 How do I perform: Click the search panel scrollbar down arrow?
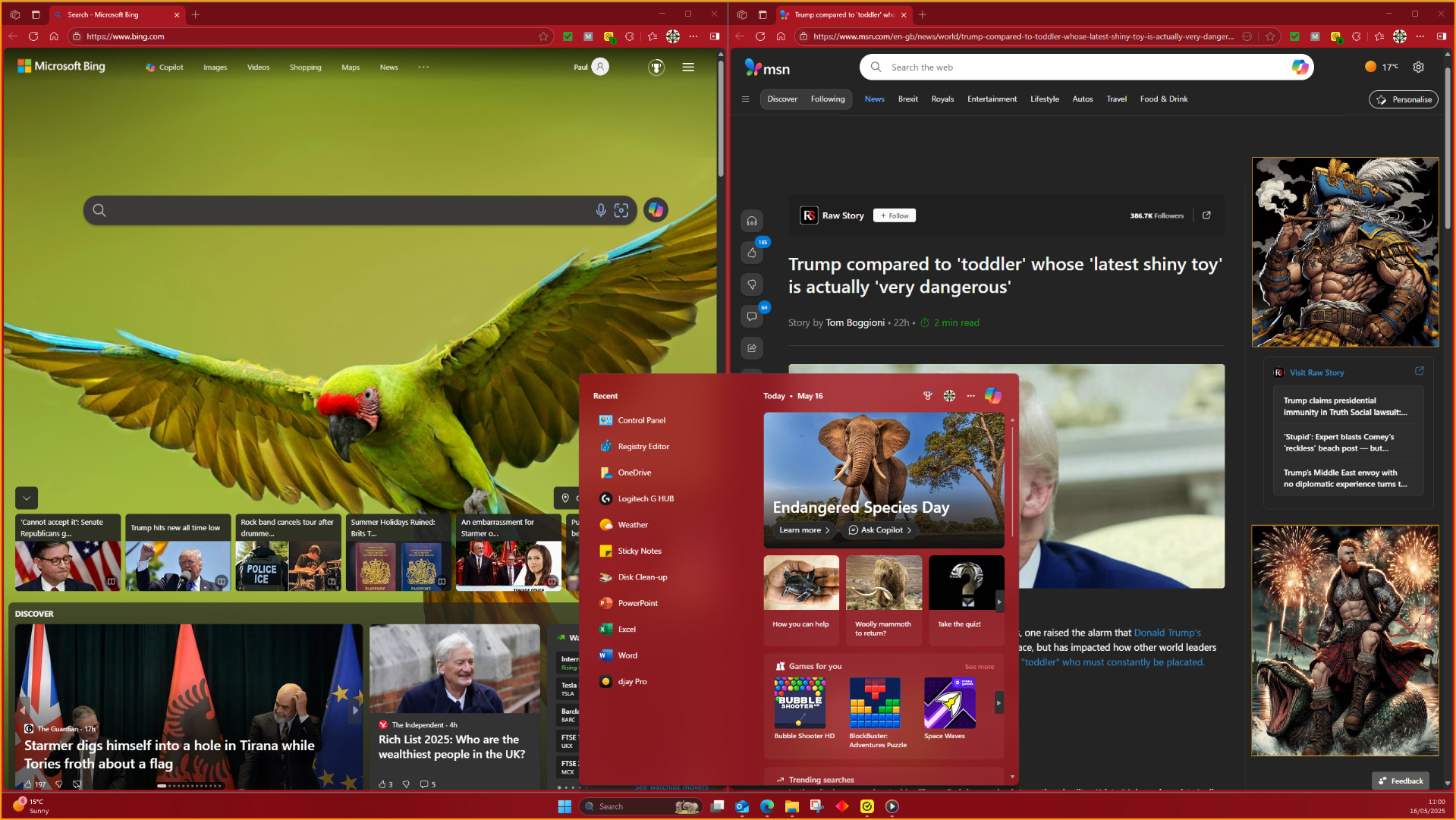coord(1012,777)
